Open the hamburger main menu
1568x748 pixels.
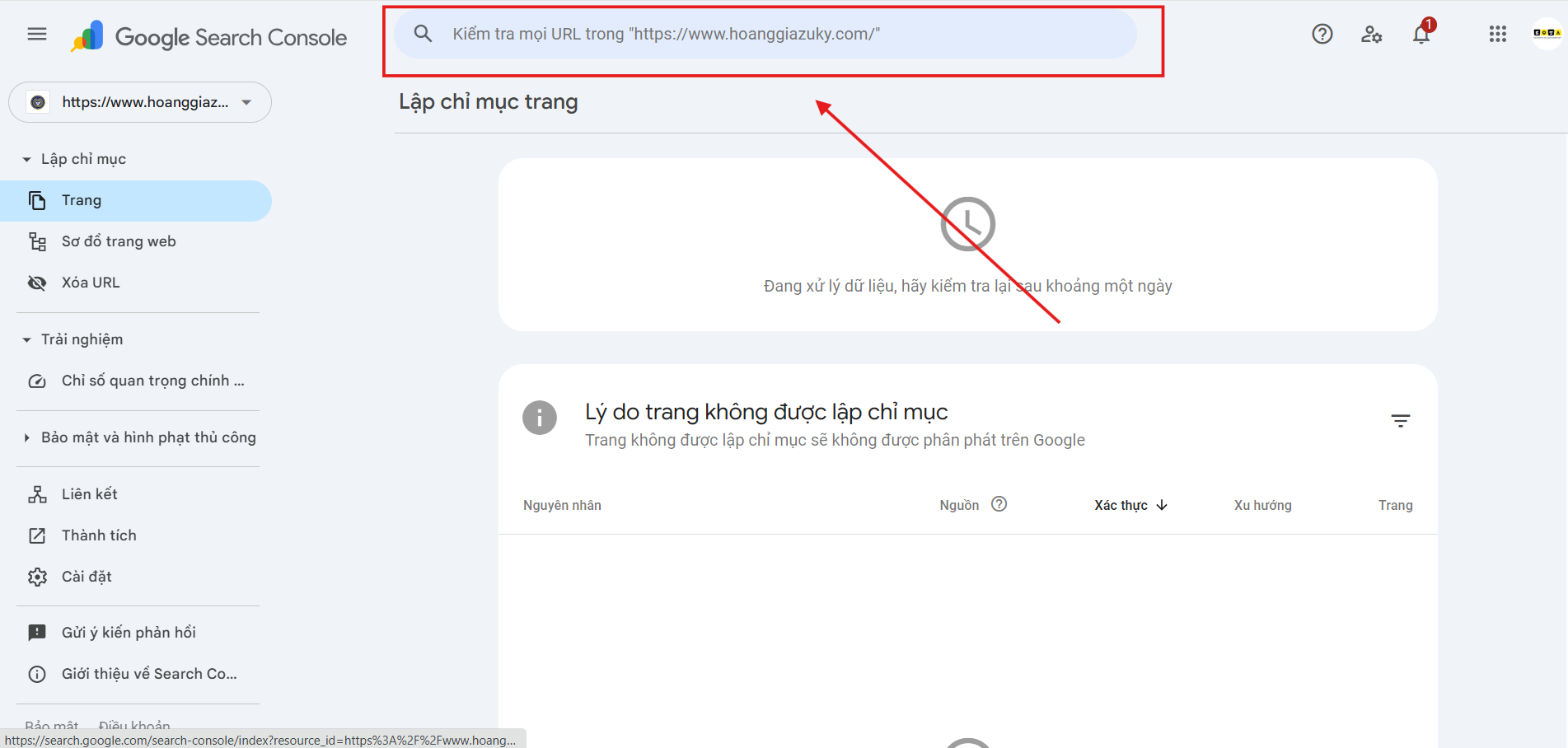click(37, 34)
